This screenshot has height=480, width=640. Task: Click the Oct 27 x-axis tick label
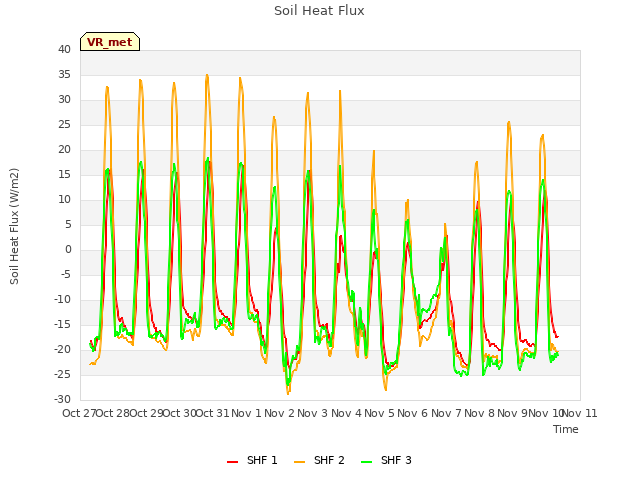click(79, 413)
